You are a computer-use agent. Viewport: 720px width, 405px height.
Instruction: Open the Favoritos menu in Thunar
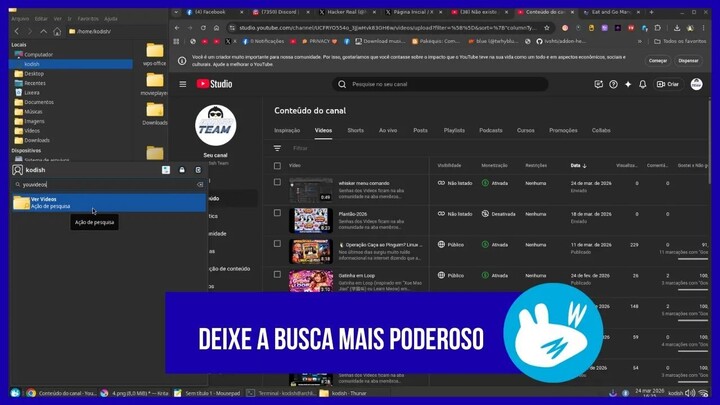[88, 19]
